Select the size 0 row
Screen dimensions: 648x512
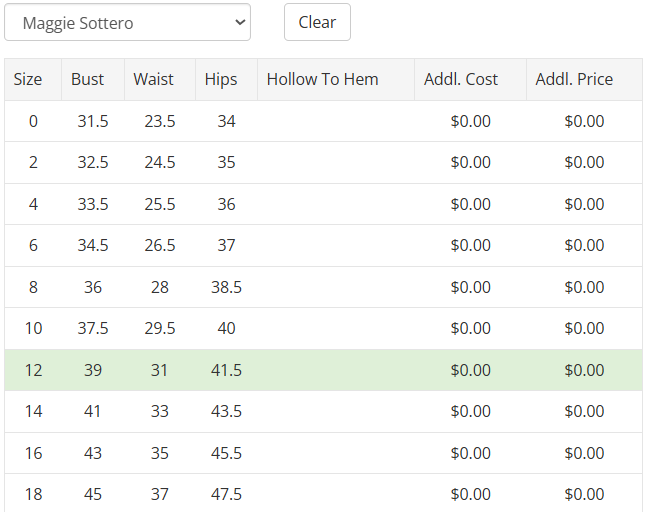pos(33,121)
